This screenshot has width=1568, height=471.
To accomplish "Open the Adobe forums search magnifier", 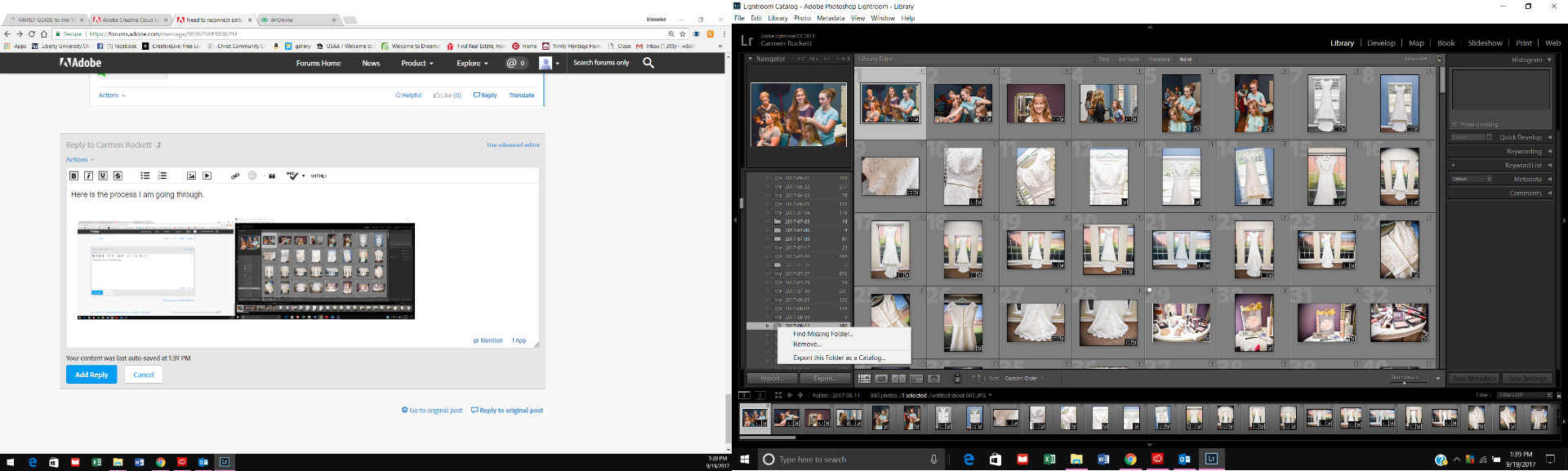I will 648,62.
